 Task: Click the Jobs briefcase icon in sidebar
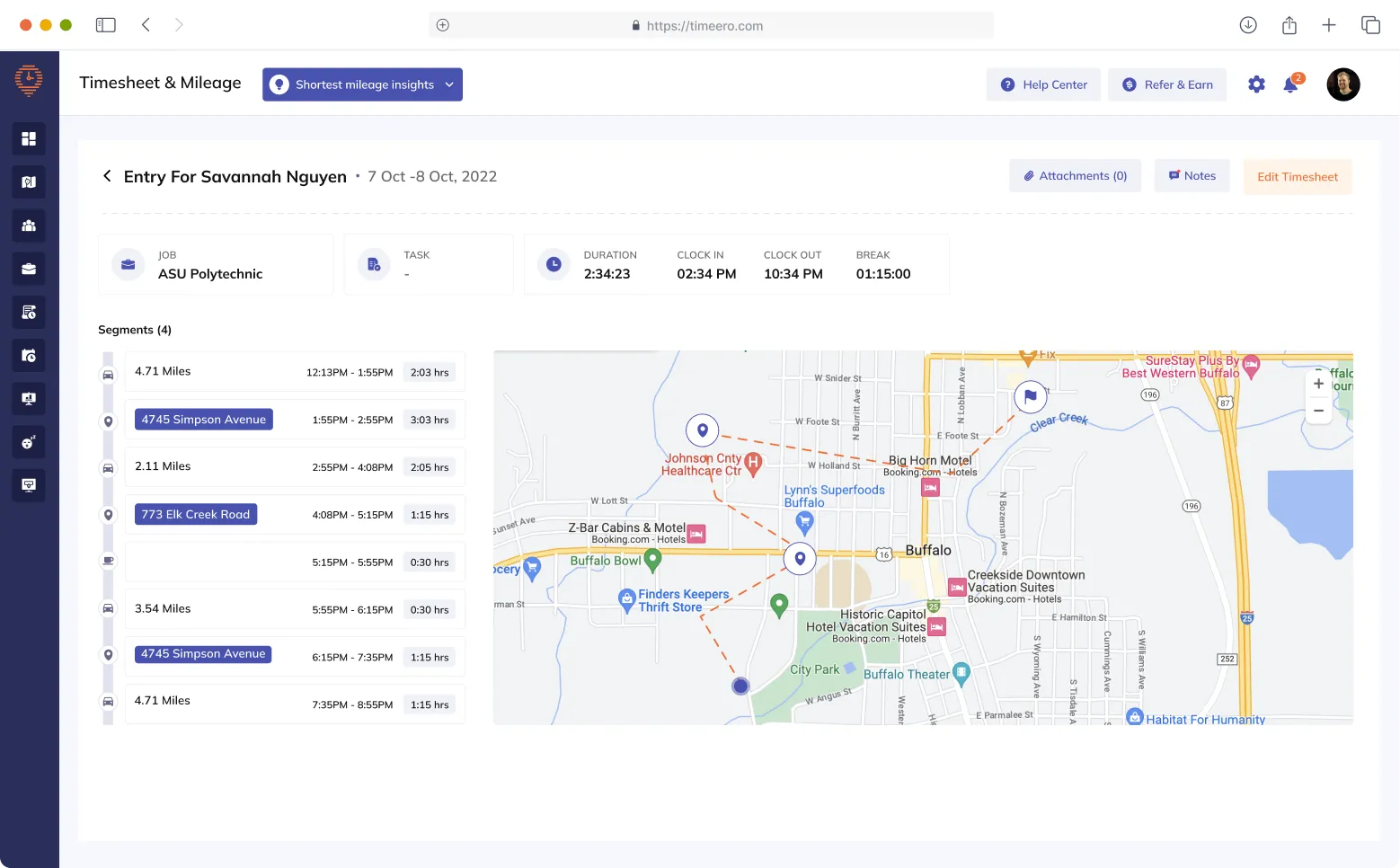[x=29, y=269]
